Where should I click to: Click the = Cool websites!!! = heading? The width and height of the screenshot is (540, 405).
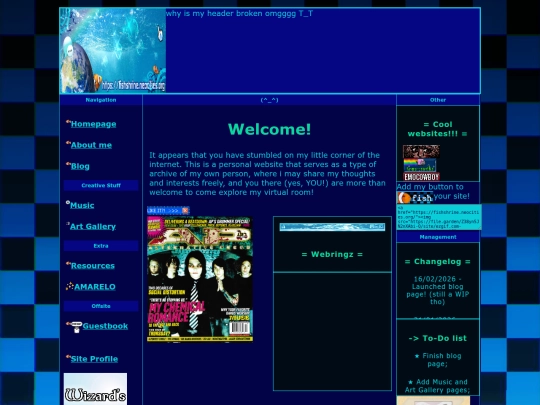pos(437,129)
